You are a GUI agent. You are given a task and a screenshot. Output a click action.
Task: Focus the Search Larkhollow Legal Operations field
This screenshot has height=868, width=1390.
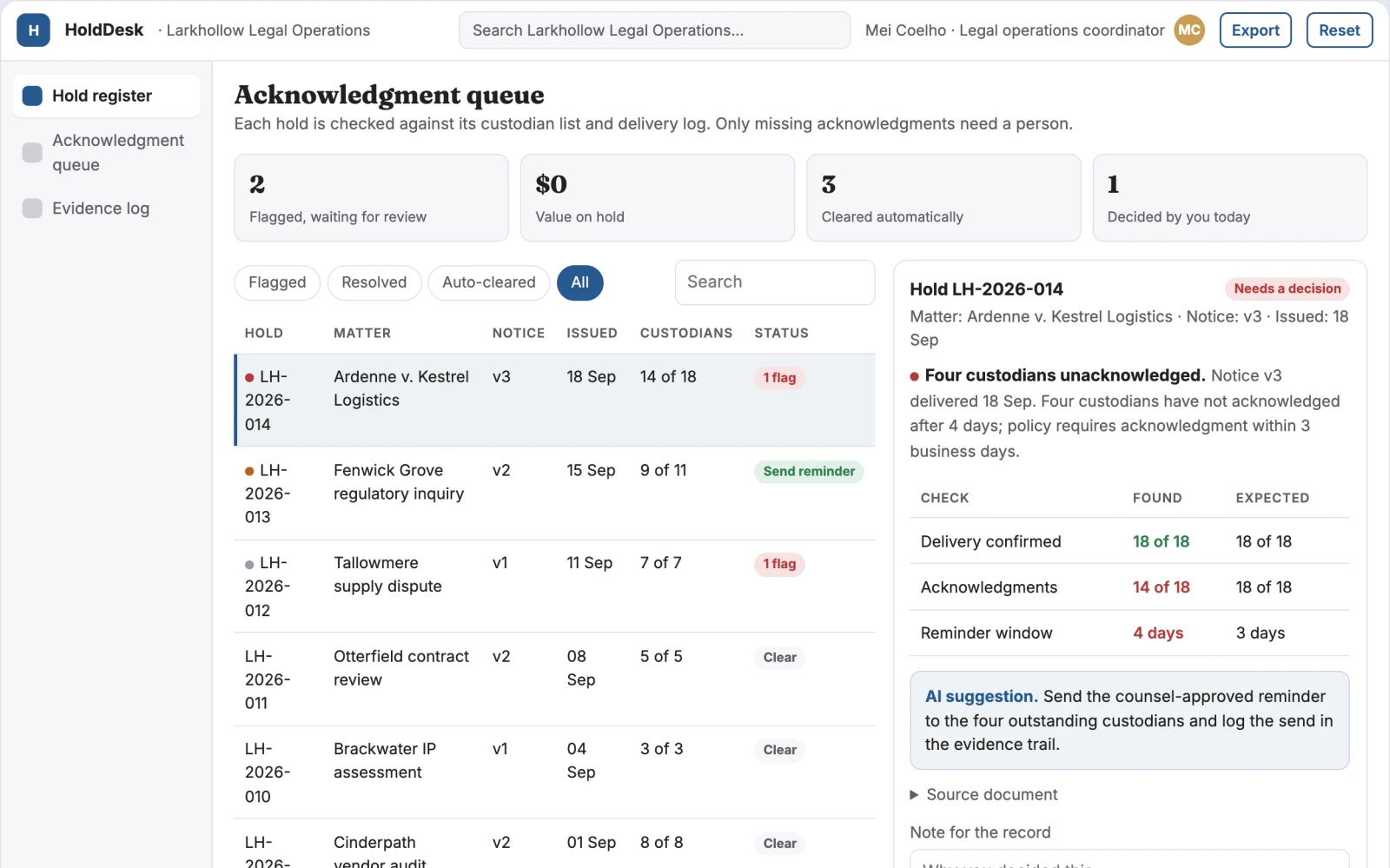654,30
